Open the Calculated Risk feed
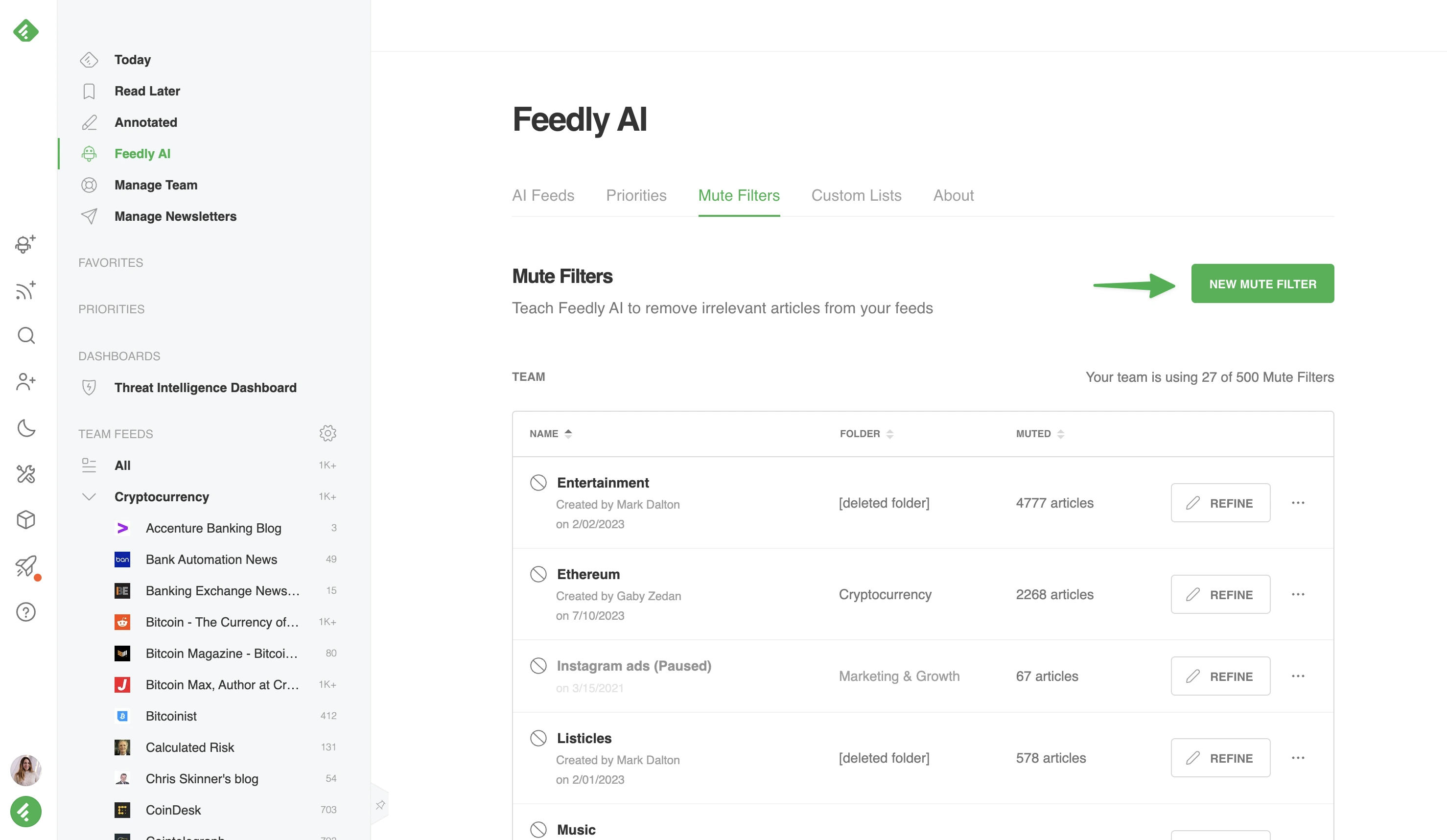This screenshot has height=840, width=1447. (189, 747)
